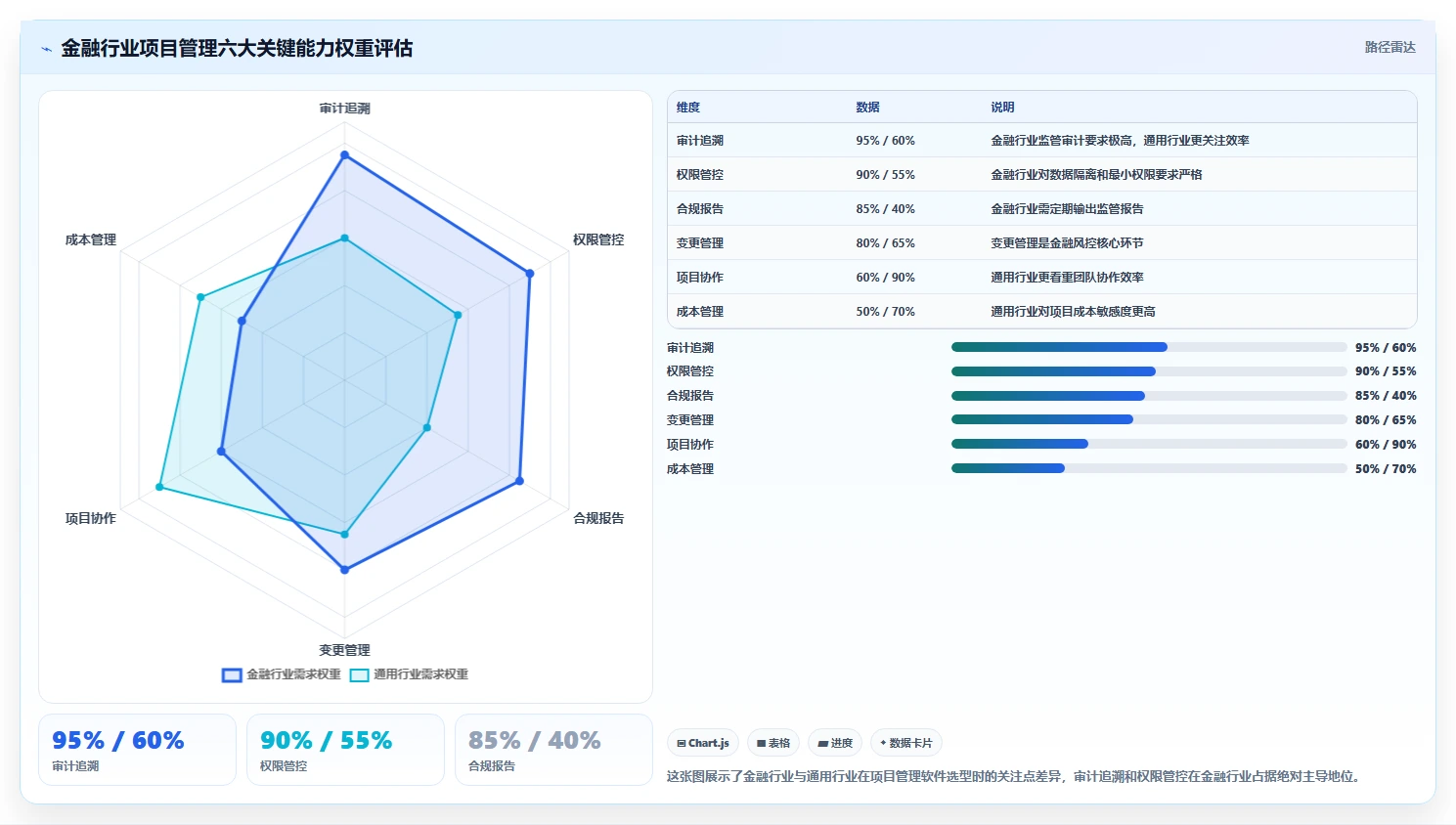Click the 项目协作 progress bar
Viewport: 1456px width, 825px height.
(x=1149, y=444)
